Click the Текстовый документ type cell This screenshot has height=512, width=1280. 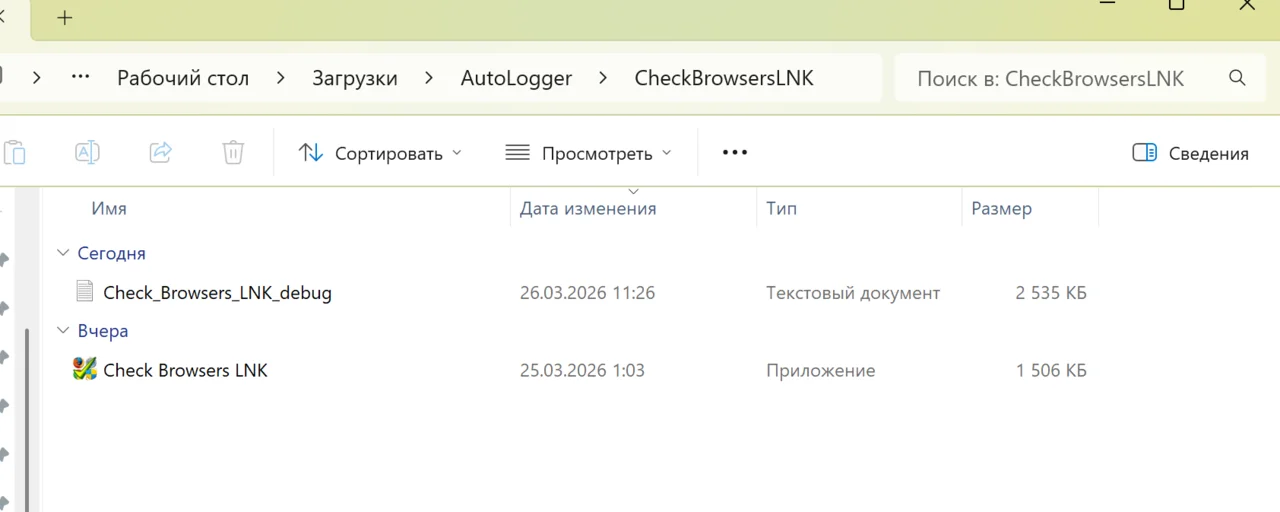(x=853, y=293)
